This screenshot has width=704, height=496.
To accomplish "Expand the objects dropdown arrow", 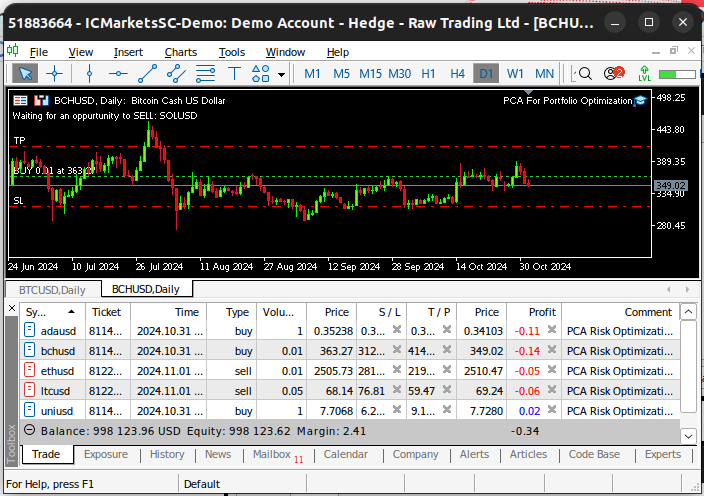I will pos(282,75).
